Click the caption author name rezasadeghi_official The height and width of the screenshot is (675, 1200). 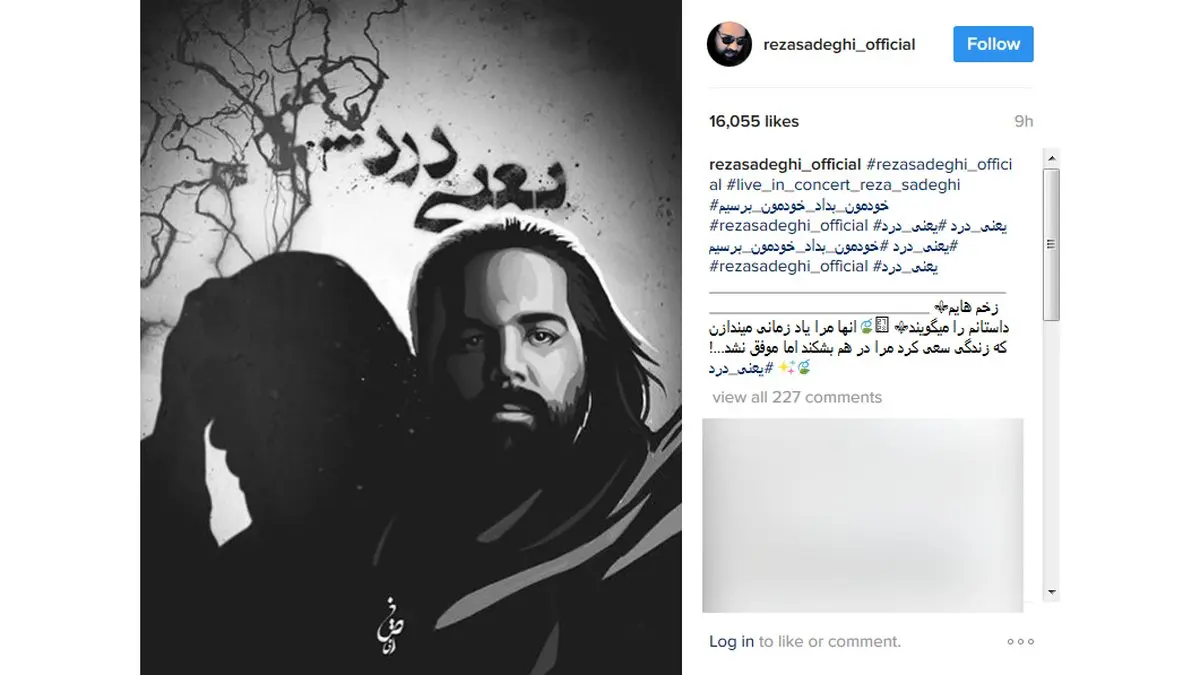(x=785, y=164)
